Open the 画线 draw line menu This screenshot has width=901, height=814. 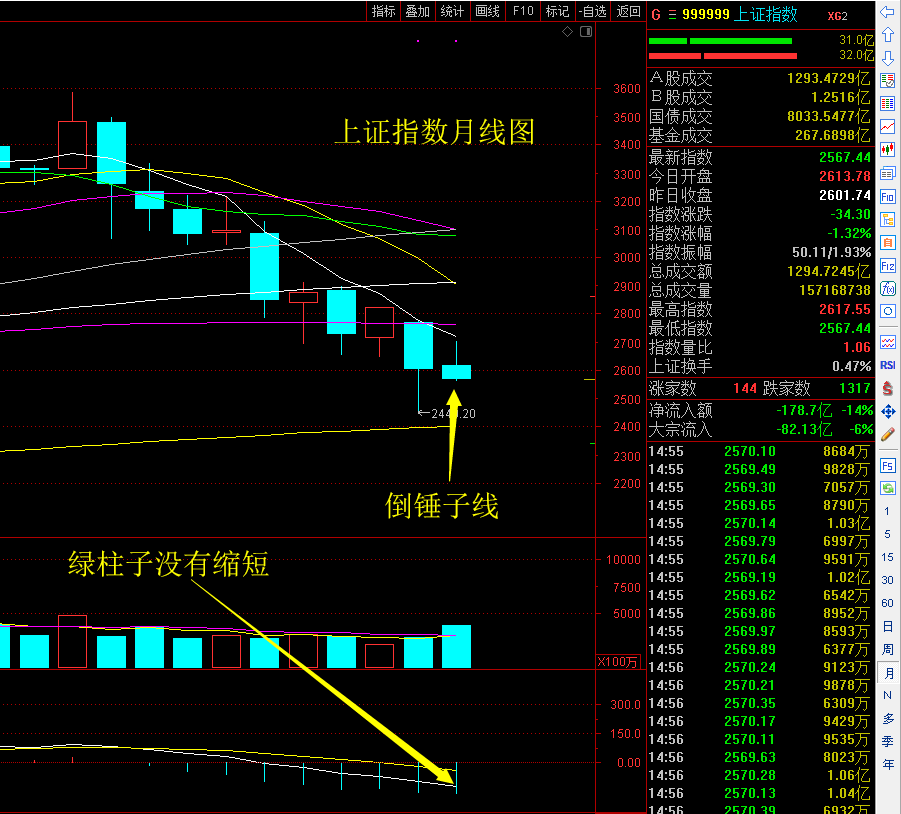[x=487, y=12]
